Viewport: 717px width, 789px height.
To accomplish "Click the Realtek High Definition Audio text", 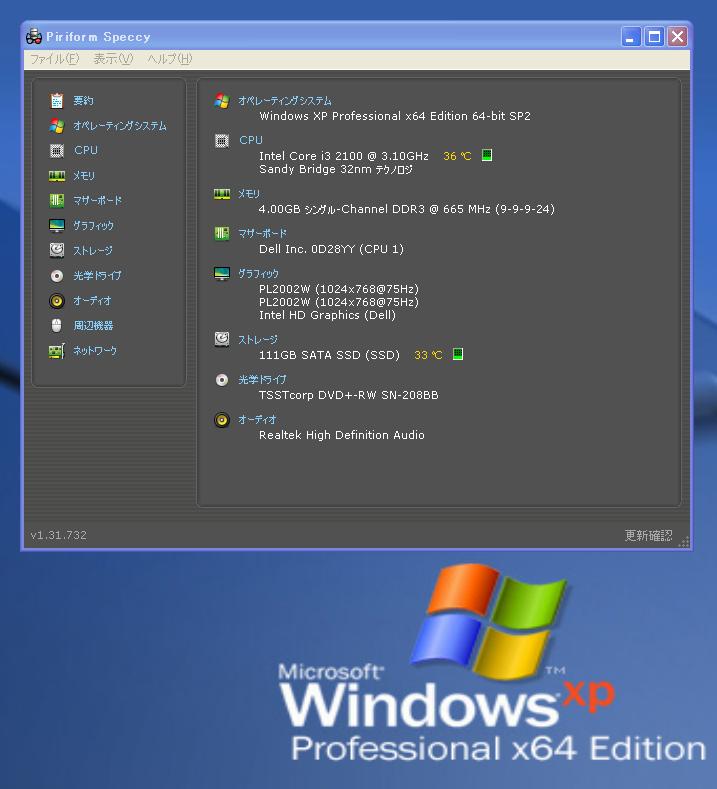I will tap(342, 435).
